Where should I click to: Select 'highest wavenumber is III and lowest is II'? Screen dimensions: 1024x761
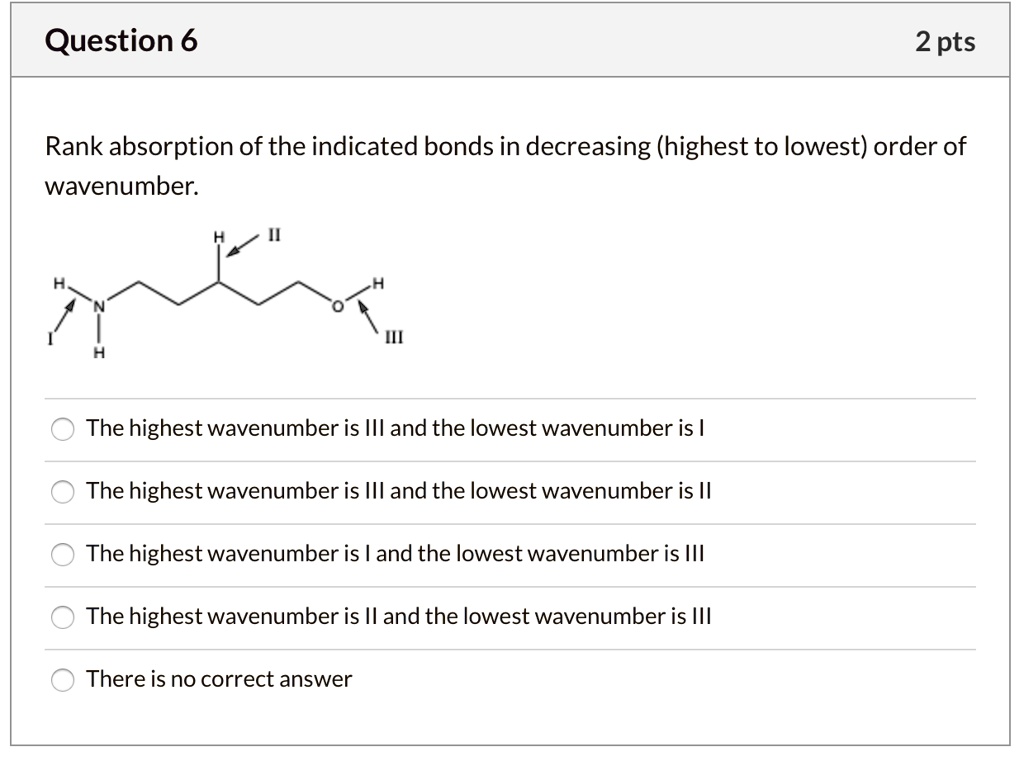[63, 491]
